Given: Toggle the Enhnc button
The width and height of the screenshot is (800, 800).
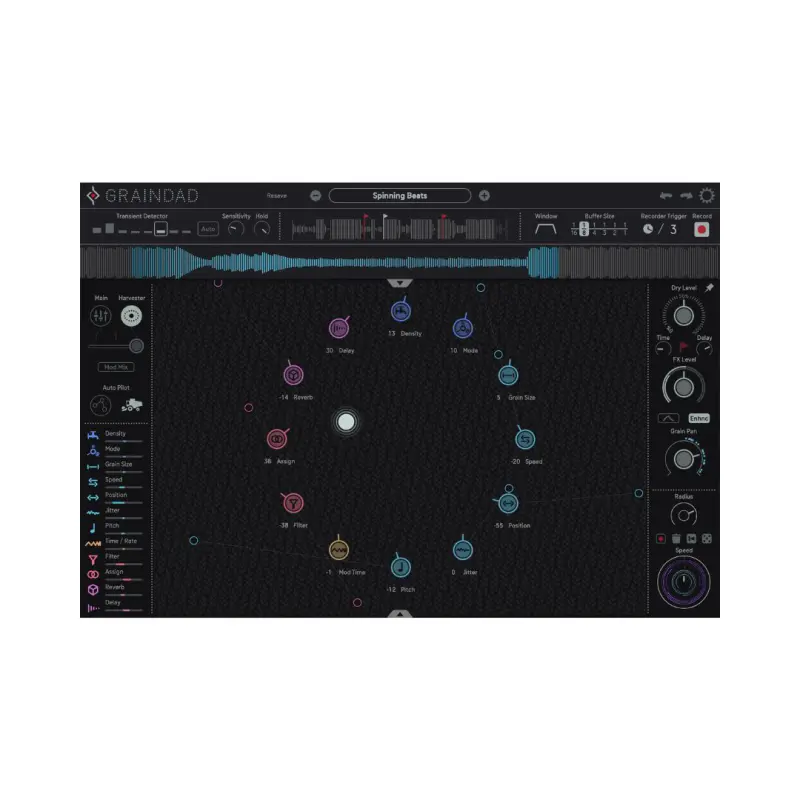Looking at the screenshot, I should click(x=699, y=418).
